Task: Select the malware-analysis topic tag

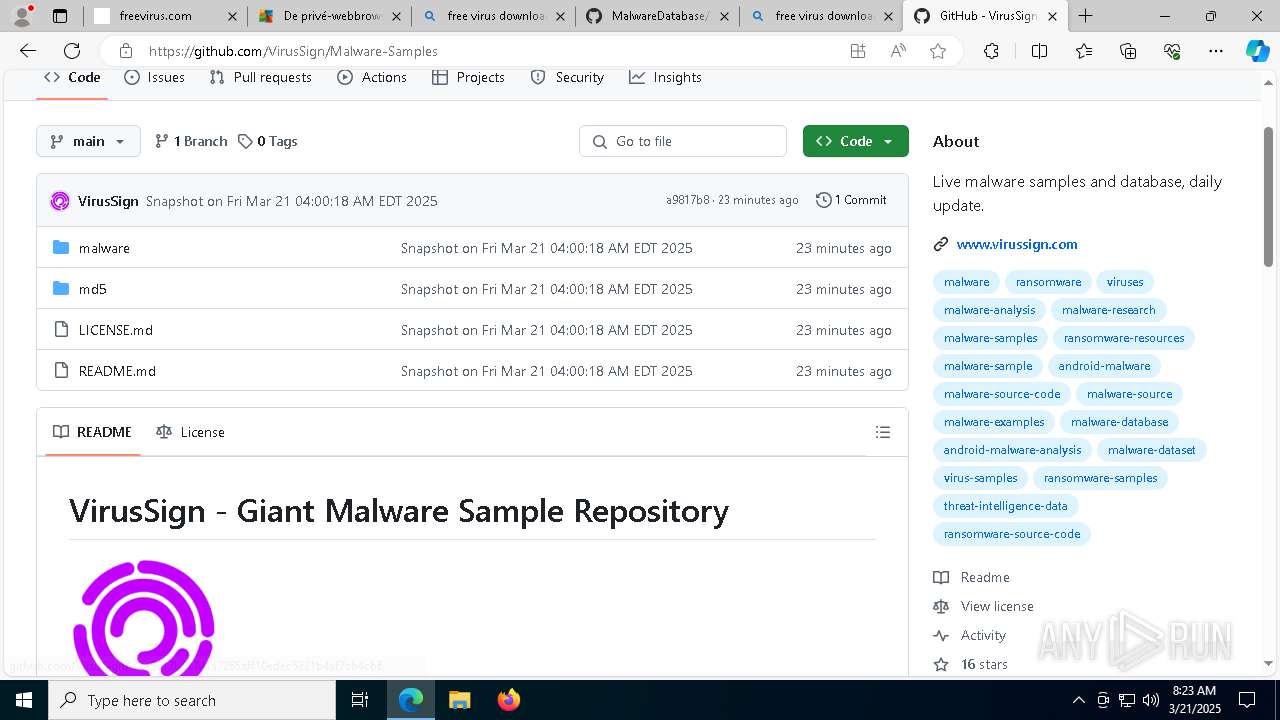Action: pyautogui.click(x=989, y=310)
